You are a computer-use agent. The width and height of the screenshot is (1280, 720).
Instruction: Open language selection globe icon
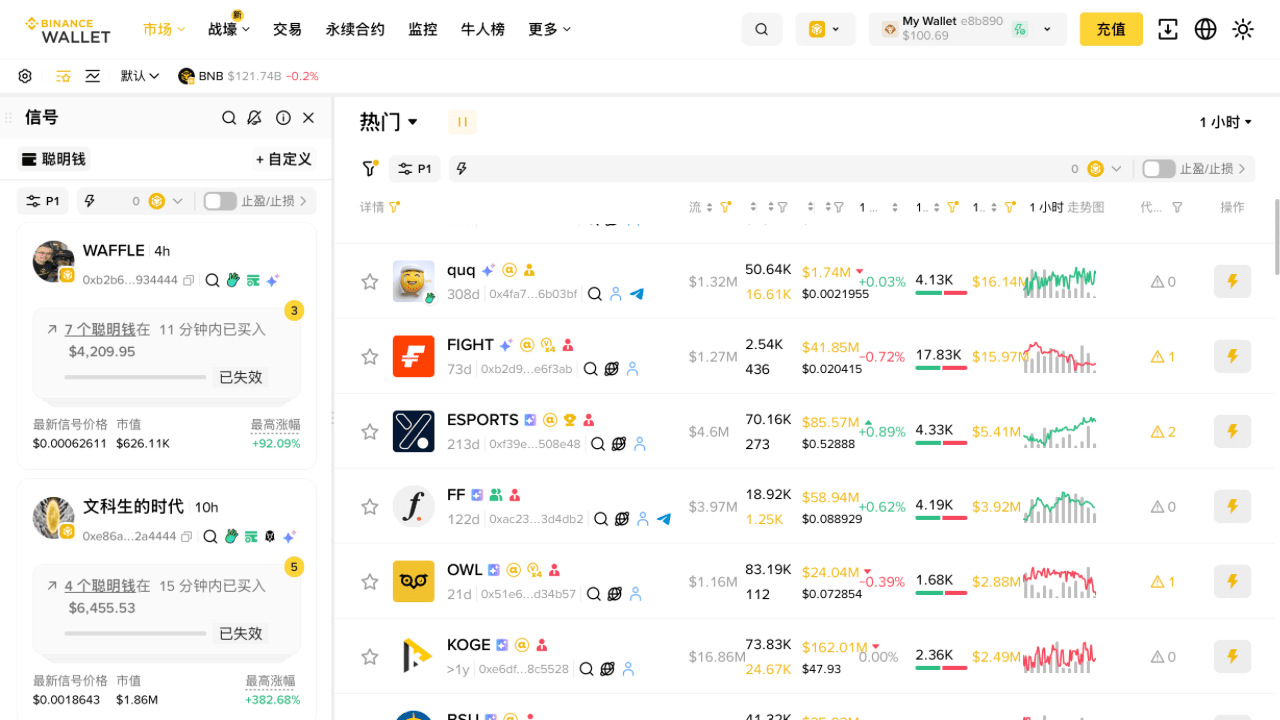[x=1206, y=29]
